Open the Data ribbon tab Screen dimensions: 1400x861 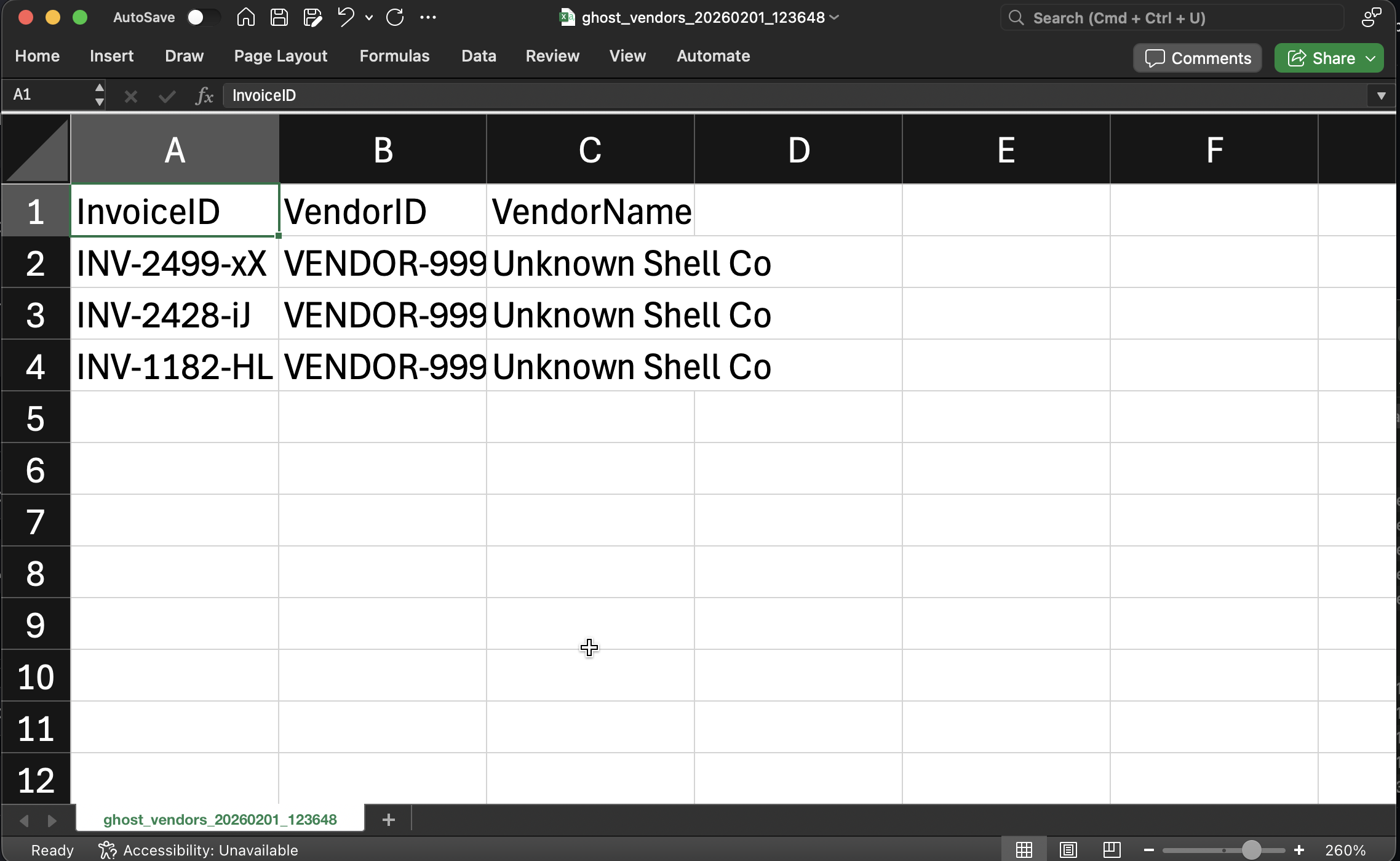[479, 56]
